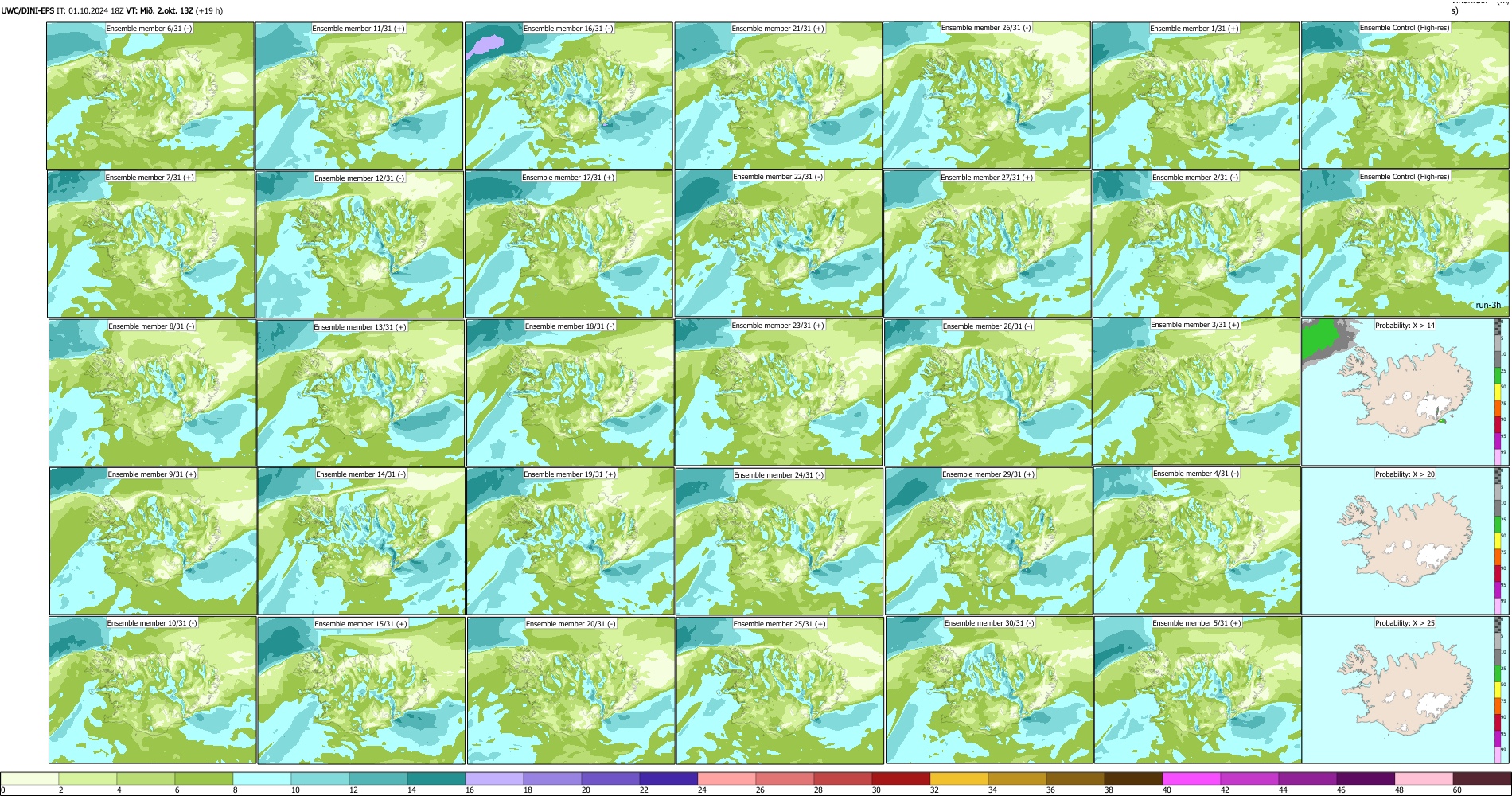
Task: View the Ensemble member 18/31 (-) panel
Action: point(570,392)
